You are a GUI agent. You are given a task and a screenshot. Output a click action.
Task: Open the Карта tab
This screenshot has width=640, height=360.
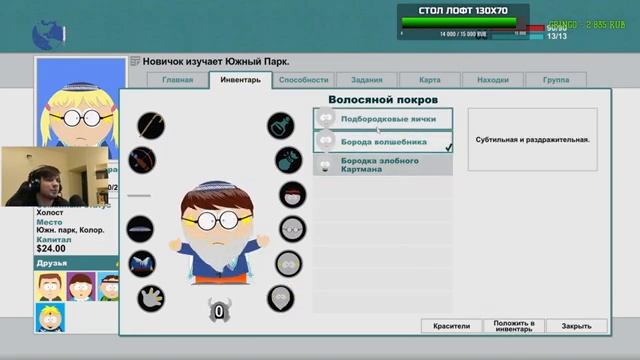point(430,80)
